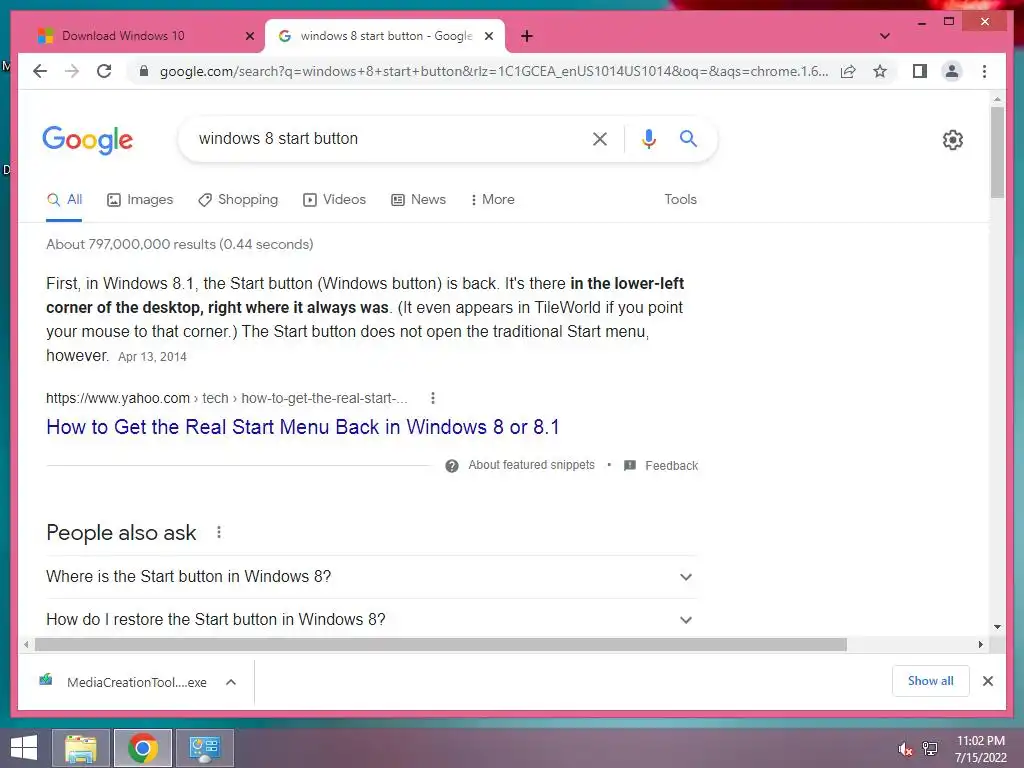1024x768 pixels.
Task: Click the network tray icon
Action: coord(930,749)
